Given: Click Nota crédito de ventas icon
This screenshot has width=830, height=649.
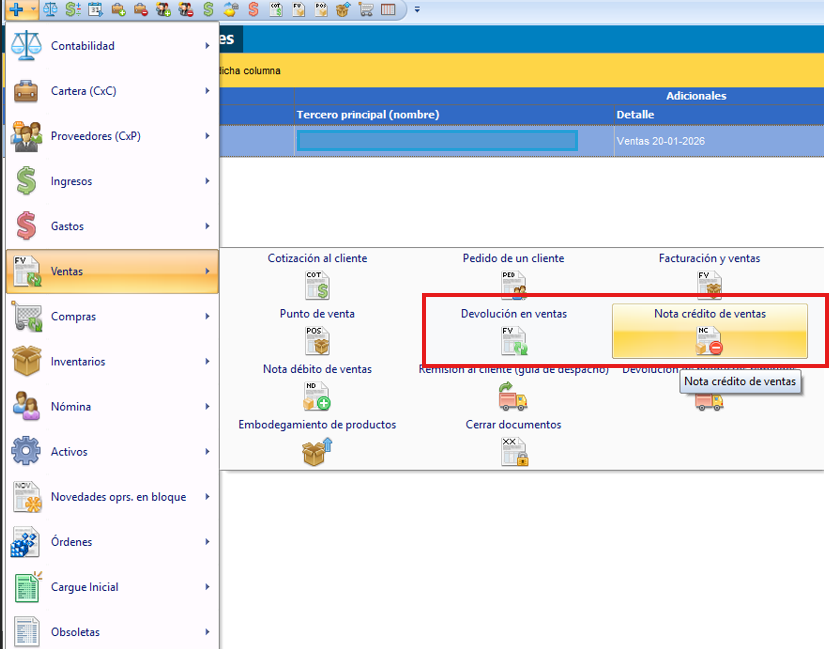Looking at the screenshot, I should (709, 341).
